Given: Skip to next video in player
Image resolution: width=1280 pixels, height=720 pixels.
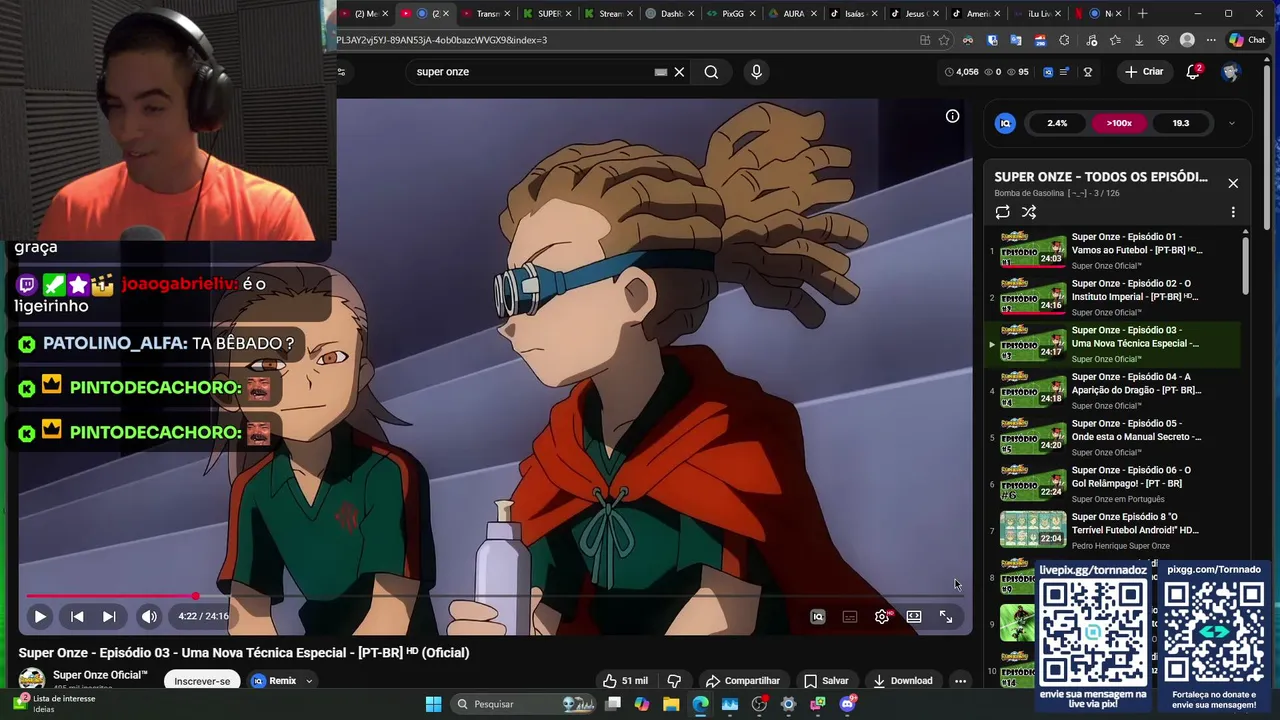Looking at the screenshot, I should tap(109, 617).
